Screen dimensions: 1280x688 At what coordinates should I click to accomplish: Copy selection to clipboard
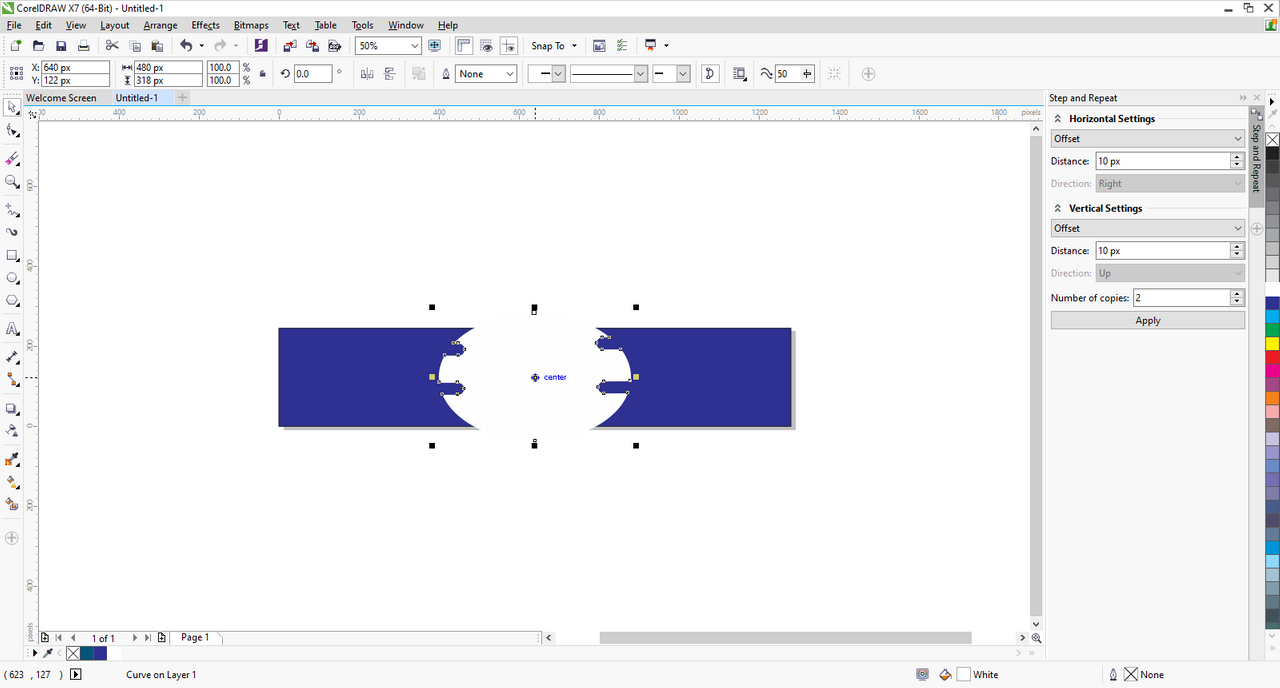click(x=135, y=46)
